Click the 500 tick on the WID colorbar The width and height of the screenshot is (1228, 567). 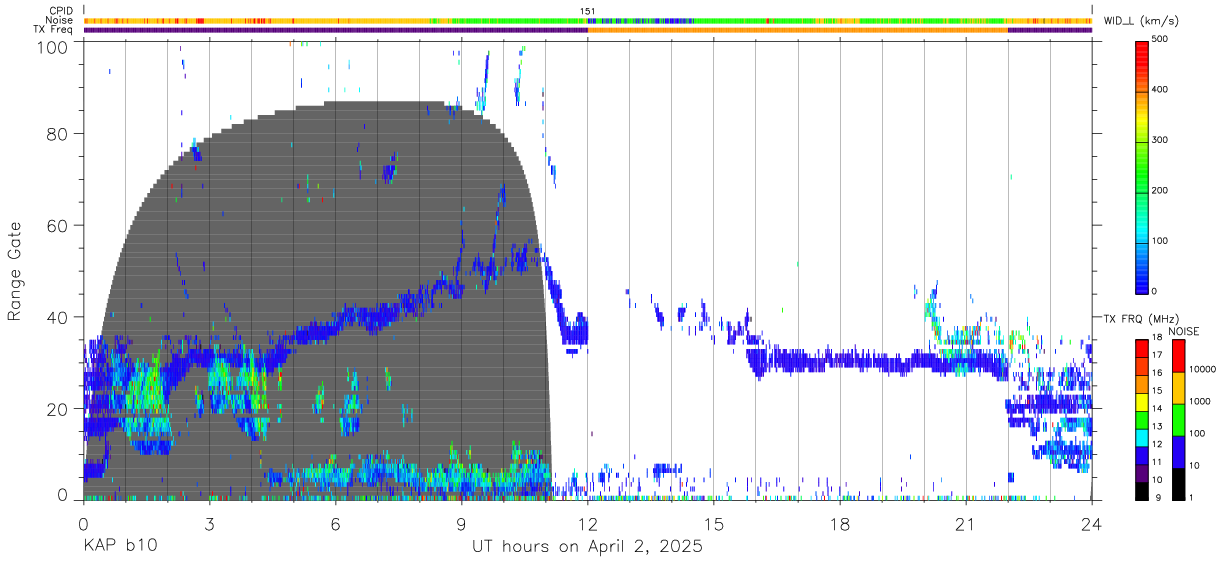(1162, 40)
